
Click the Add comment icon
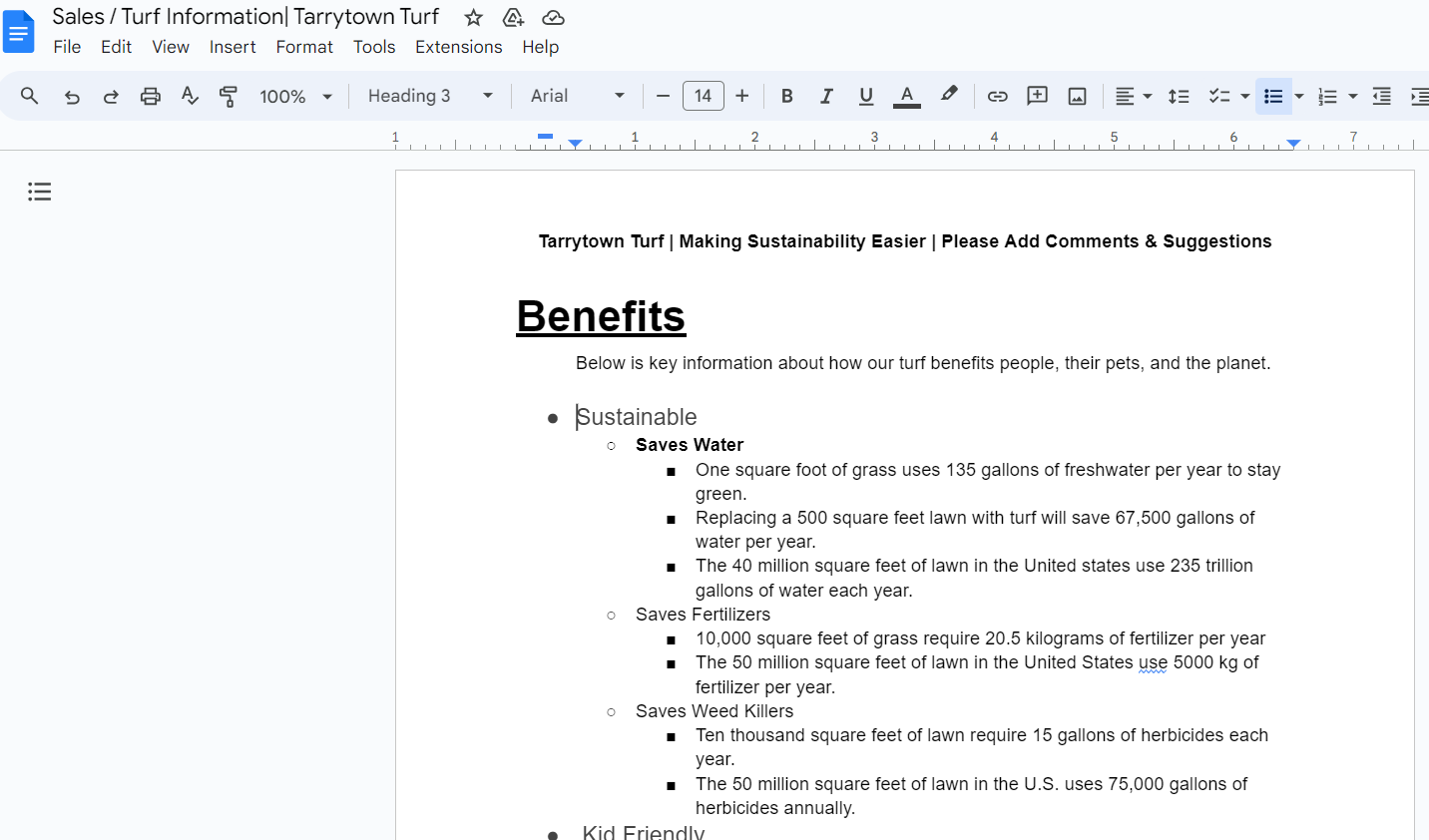[x=1038, y=96]
